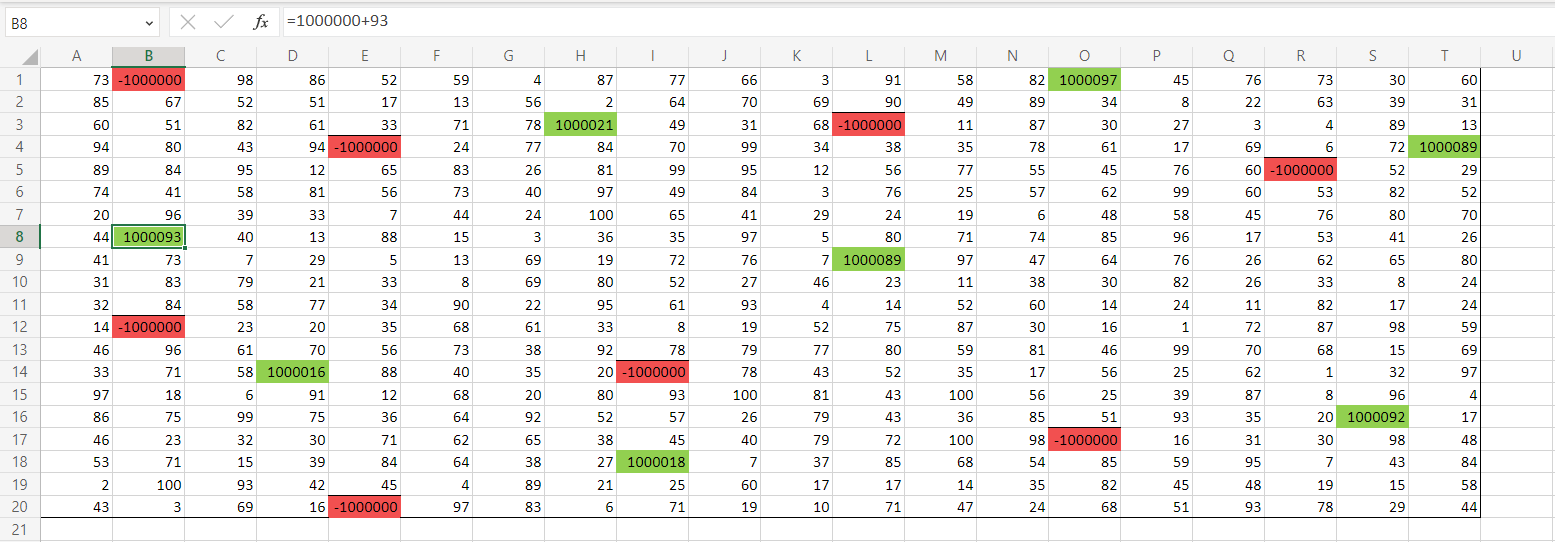
Task: Click the Select All corner triangle
Action: tap(29, 57)
